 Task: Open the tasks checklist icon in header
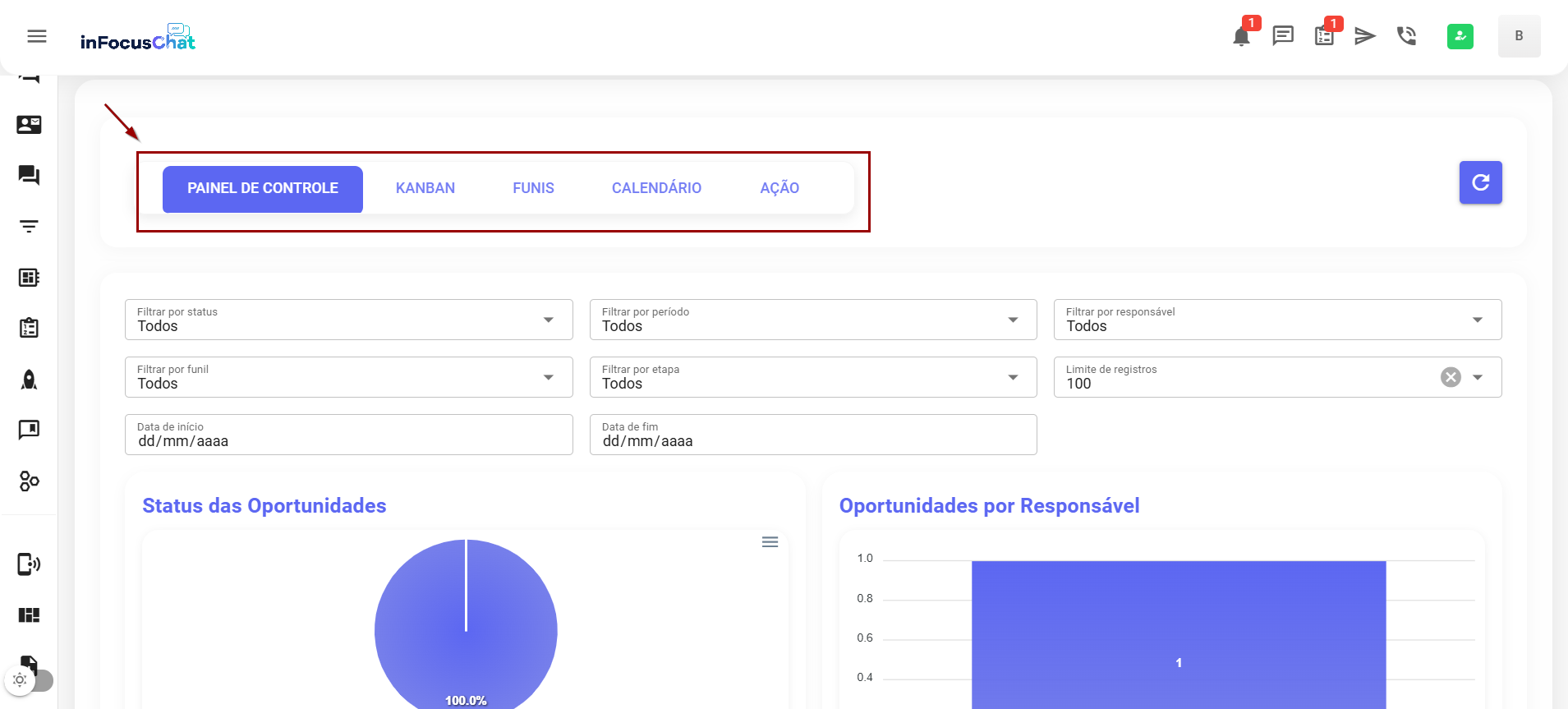[x=1324, y=36]
